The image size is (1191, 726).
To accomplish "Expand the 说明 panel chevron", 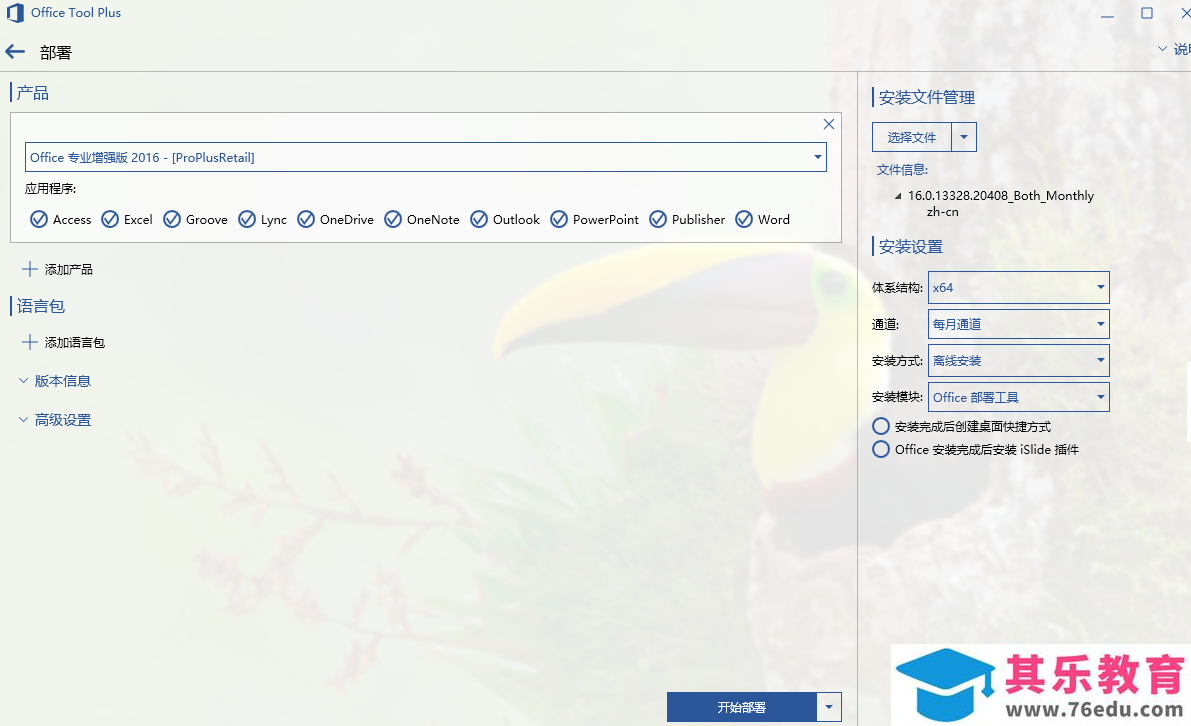I will [x=1162, y=49].
